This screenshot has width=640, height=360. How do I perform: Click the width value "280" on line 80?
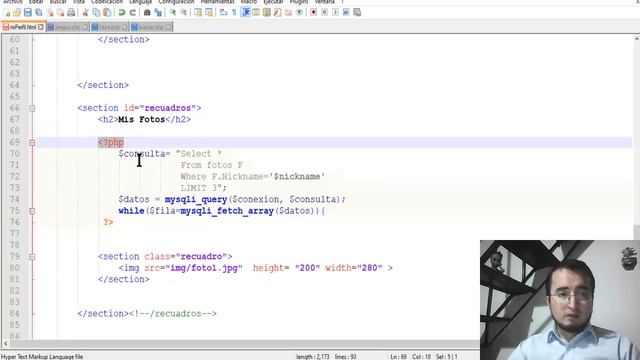click(x=369, y=268)
